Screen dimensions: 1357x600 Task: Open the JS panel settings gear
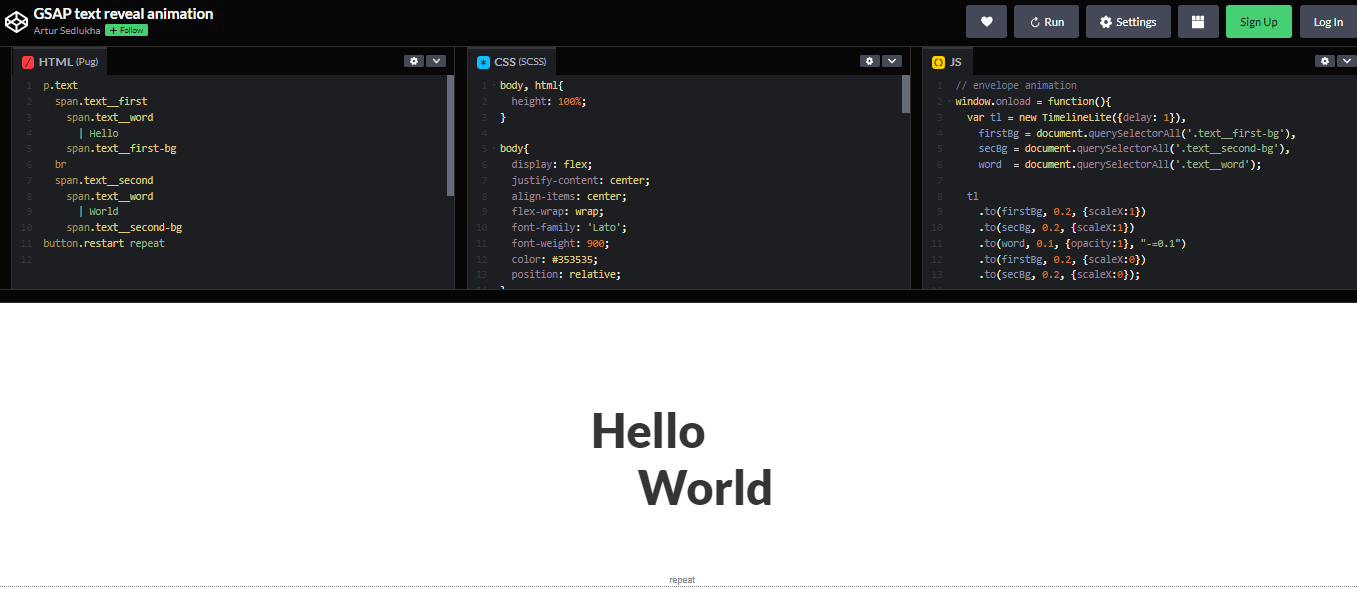click(1325, 61)
